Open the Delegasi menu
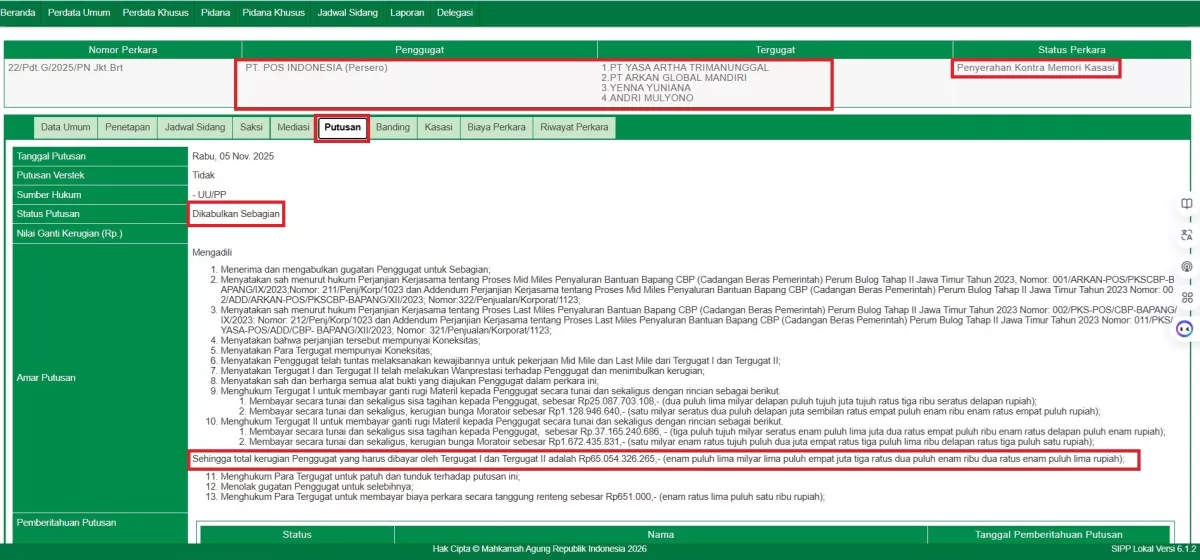Screen dimensions: 1200x560 (456, 13)
